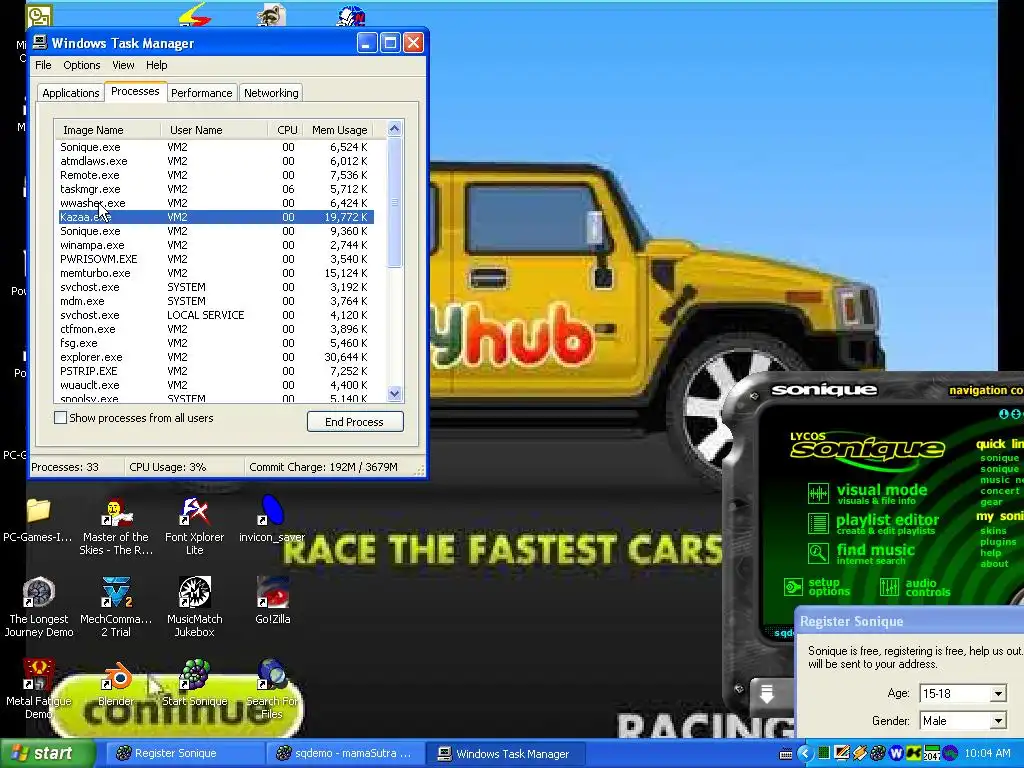
Task: Expand hidden tray icons with arrow
Action: pyautogui.click(x=805, y=754)
